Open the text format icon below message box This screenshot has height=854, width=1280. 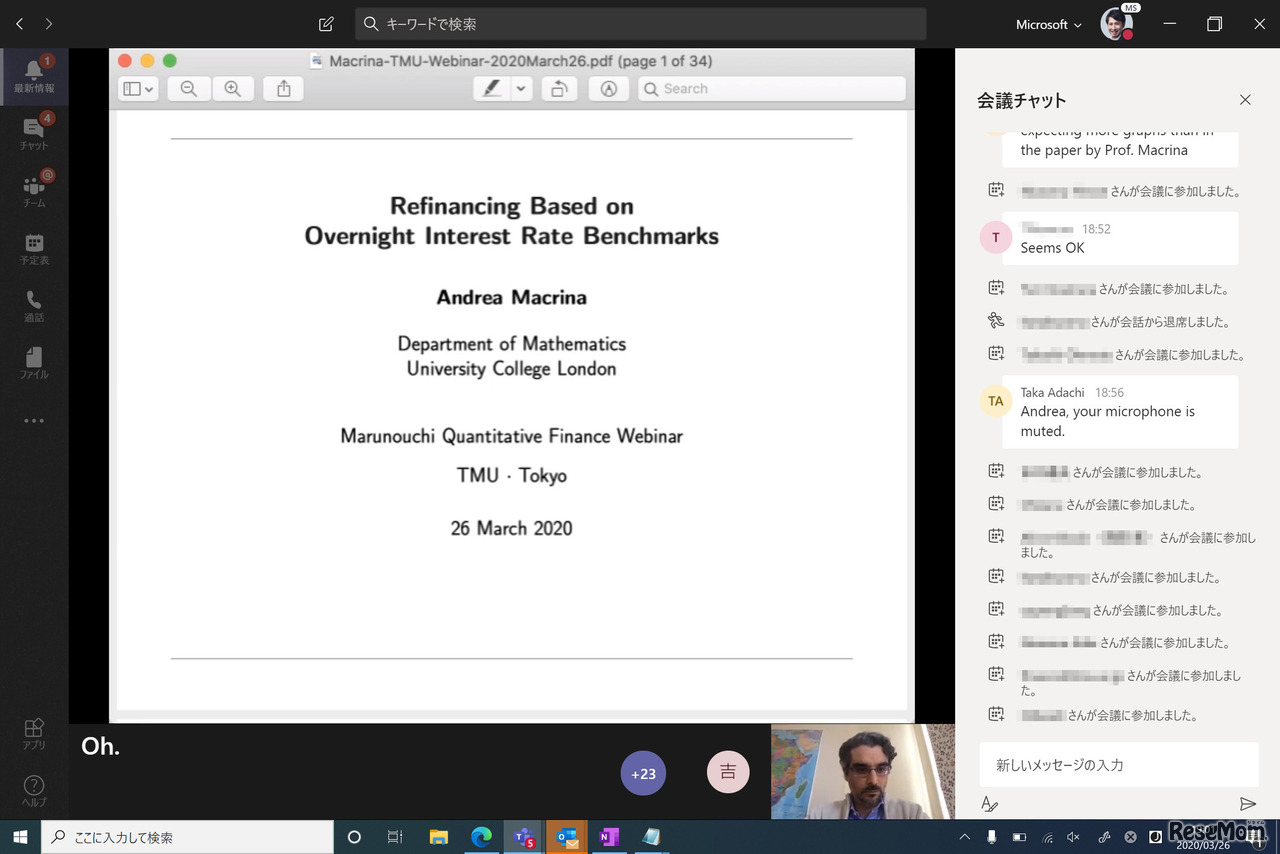tap(989, 804)
